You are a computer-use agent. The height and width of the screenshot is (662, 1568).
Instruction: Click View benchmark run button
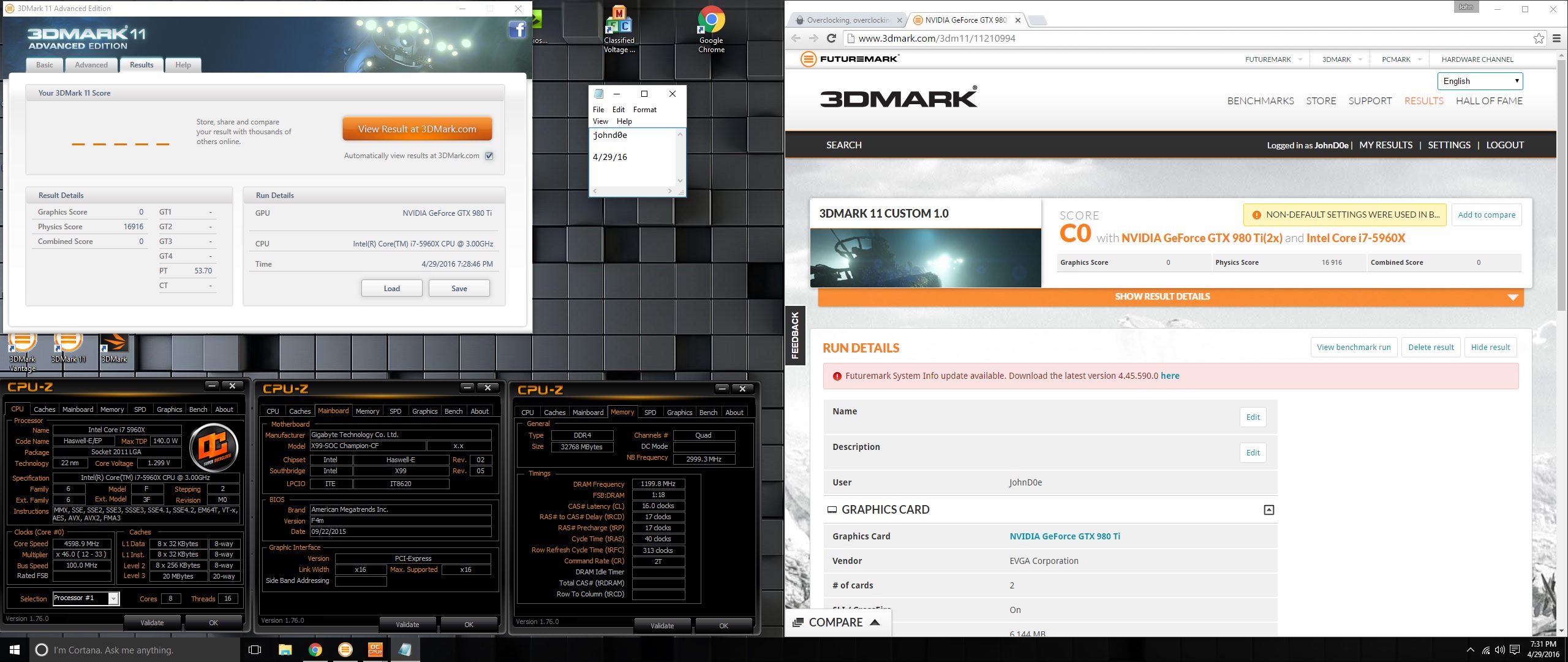click(x=1354, y=348)
